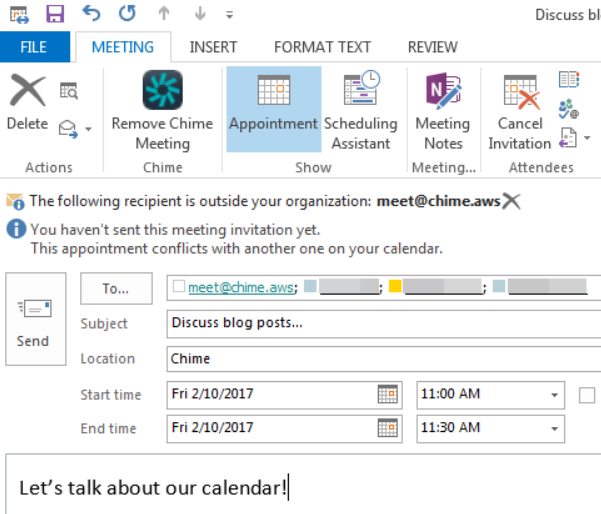This screenshot has height=514, width=601.
Task: Switch to the MEETING tab
Action: pos(123,47)
